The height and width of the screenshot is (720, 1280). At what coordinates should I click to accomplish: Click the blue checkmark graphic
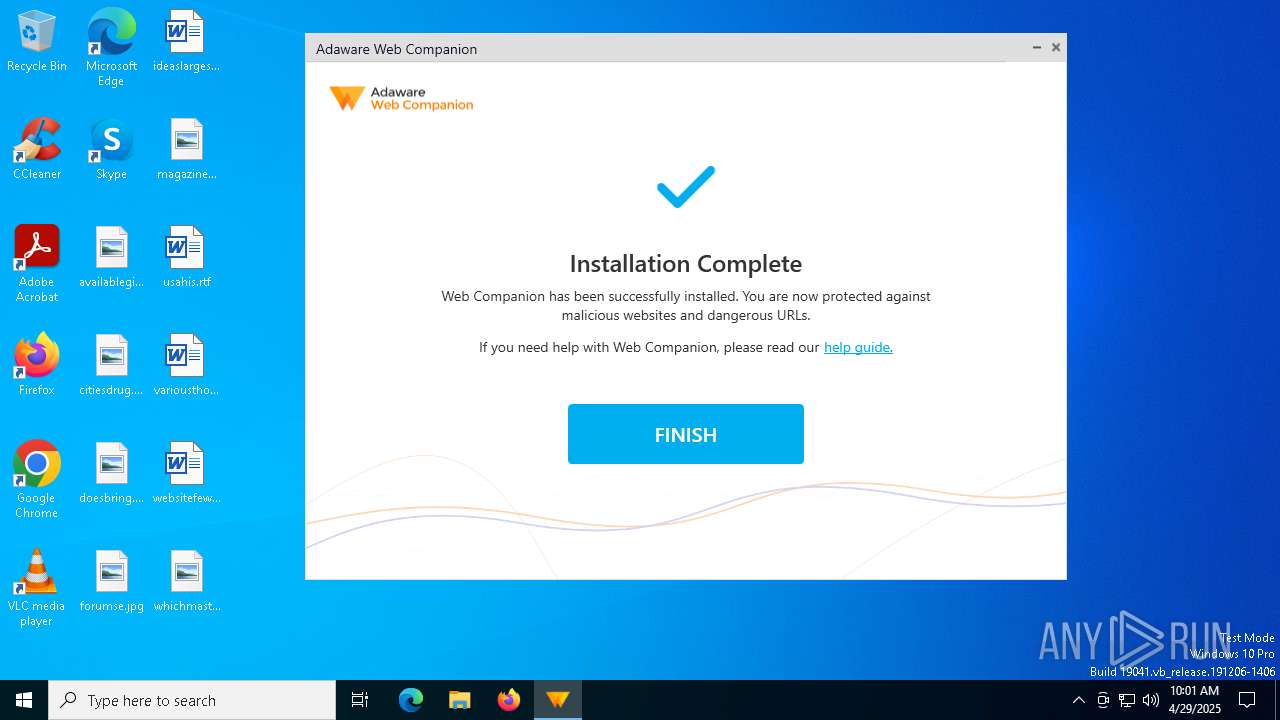686,187
